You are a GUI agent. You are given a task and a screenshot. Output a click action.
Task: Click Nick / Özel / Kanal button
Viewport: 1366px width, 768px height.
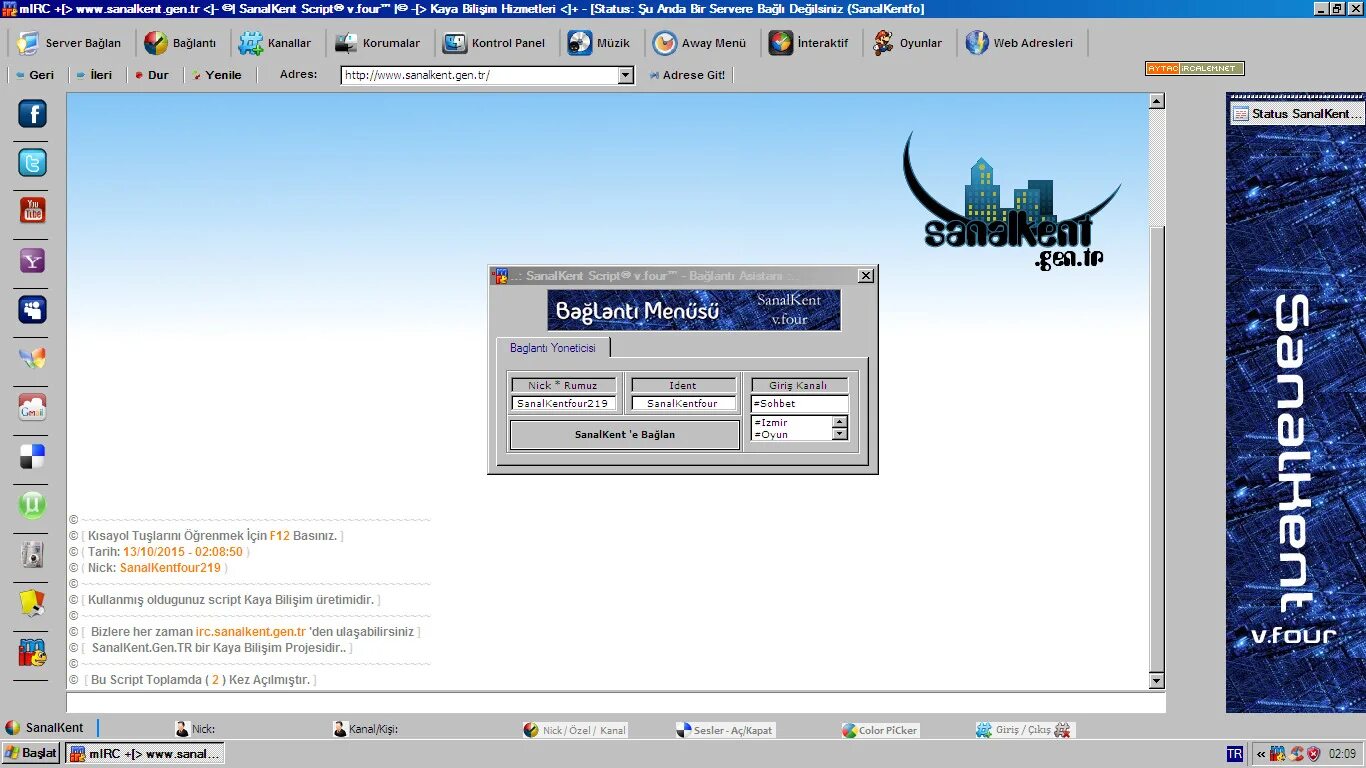coord(575,730)
